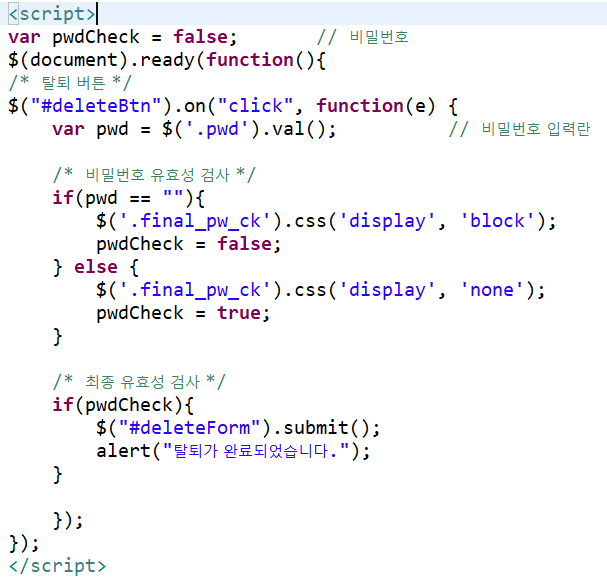Screen dimensions: 607x581
Task: Click the line 'if(pwd == ""){'
Action: tap(129, 198)
